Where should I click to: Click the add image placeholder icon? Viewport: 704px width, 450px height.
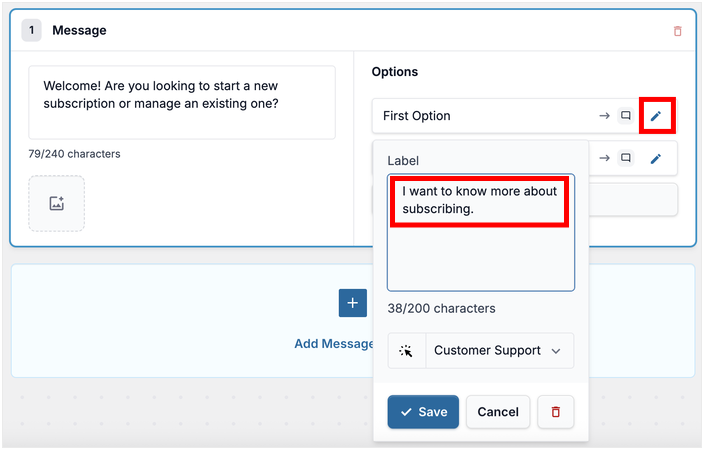pos(57,203)
